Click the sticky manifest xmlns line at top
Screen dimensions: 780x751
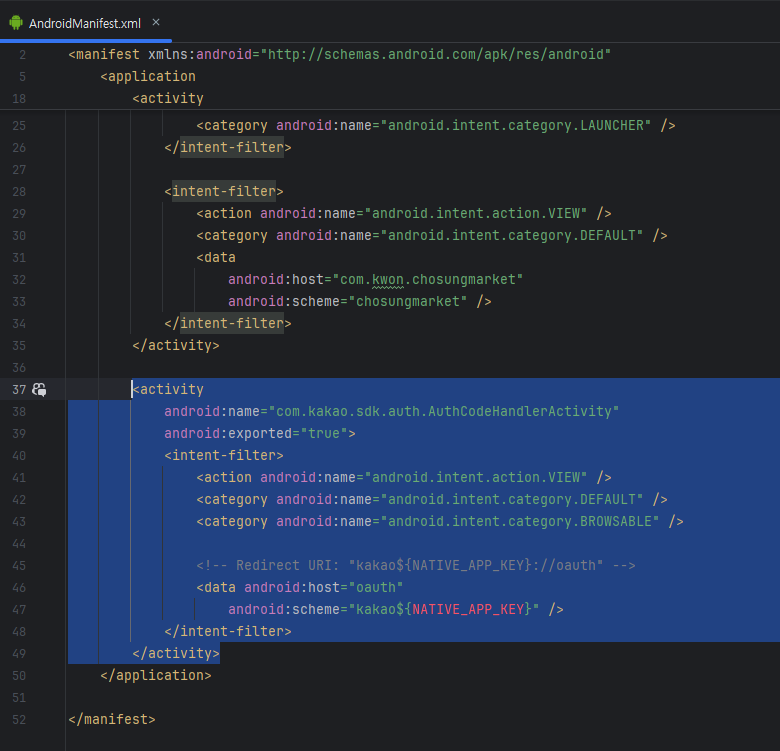[x=340, y=54]
